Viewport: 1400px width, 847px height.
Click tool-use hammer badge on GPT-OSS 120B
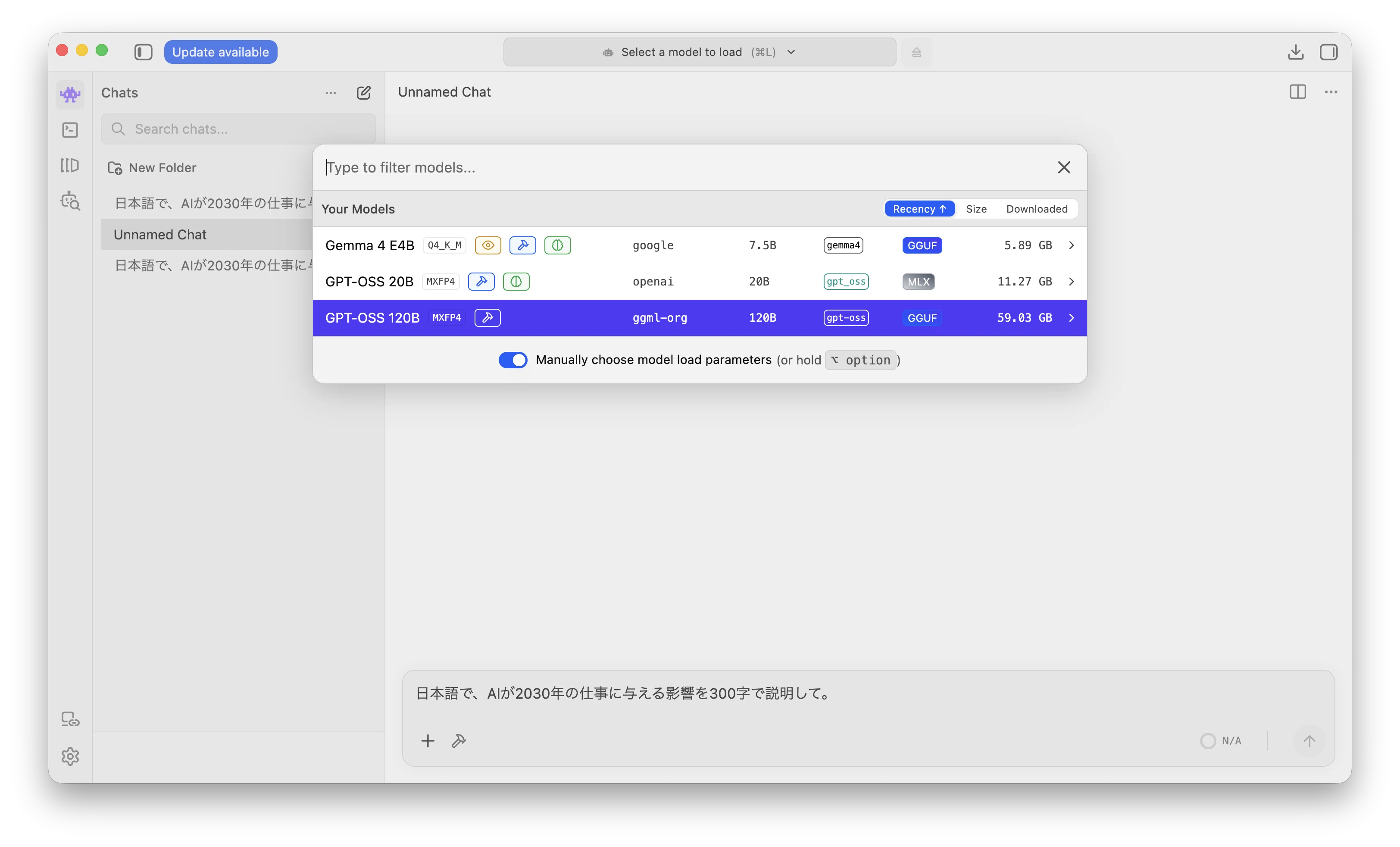(x=487, y=318)
